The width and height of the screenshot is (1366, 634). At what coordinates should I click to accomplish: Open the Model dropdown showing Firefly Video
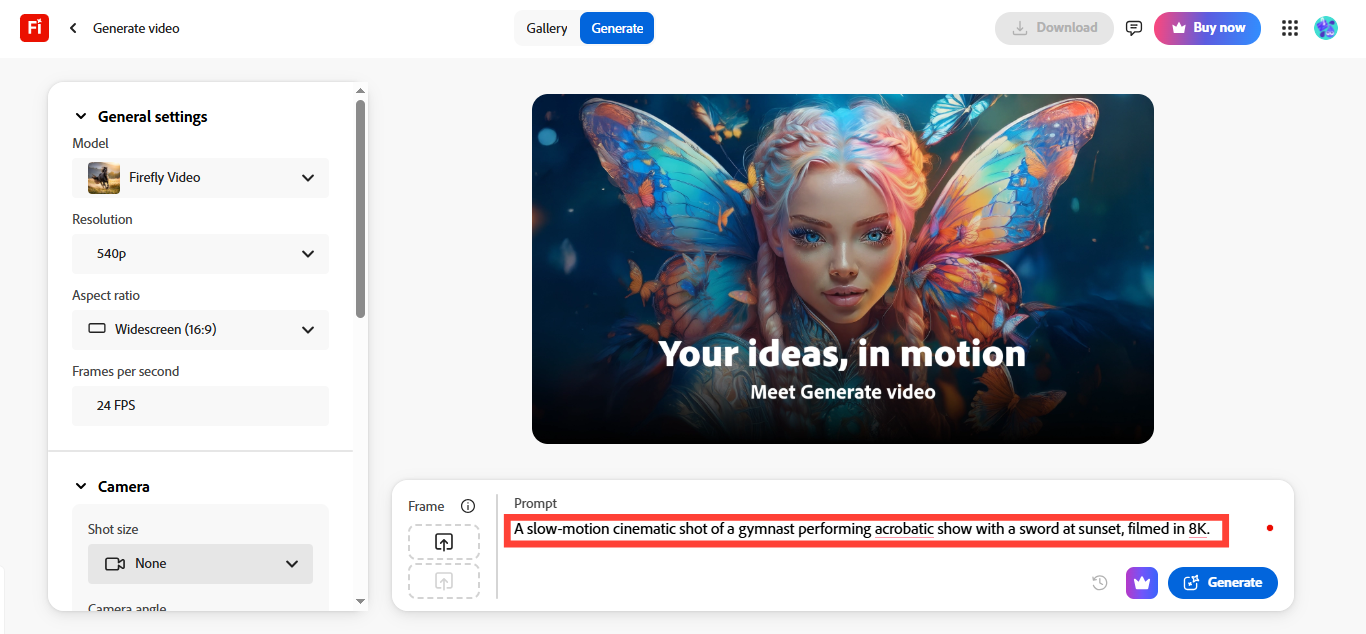tap(200, 177)
